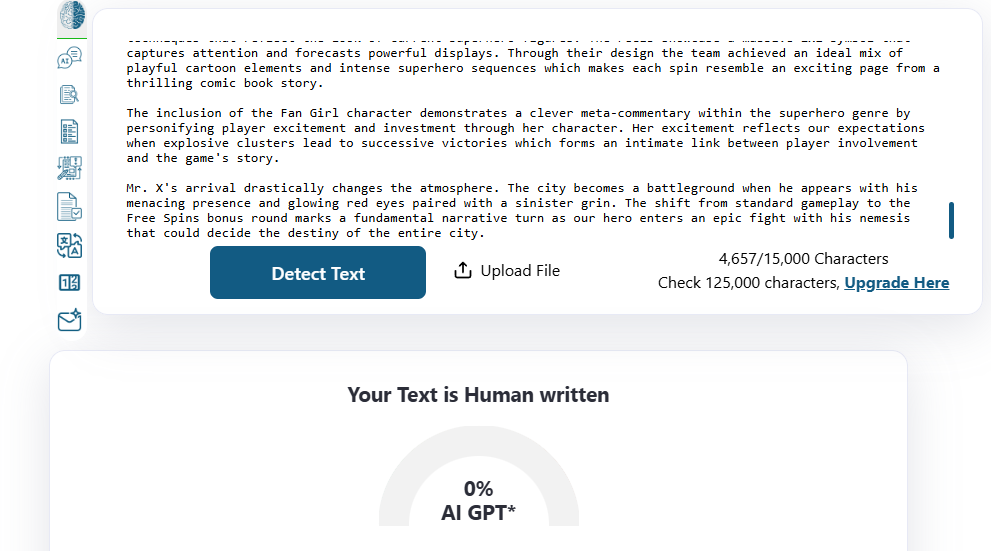991x551 pixels.
Task: Select the checklist document sidebar icon
Action: point(70,131)
